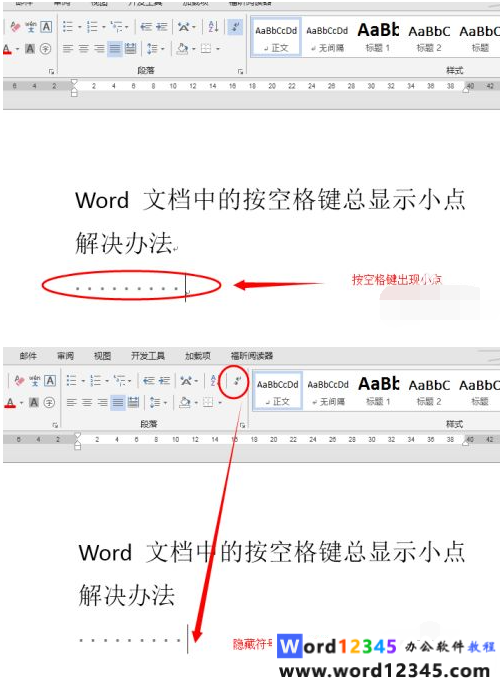Apply 标题 1 style in upper gallery

(x=378, y=37)
